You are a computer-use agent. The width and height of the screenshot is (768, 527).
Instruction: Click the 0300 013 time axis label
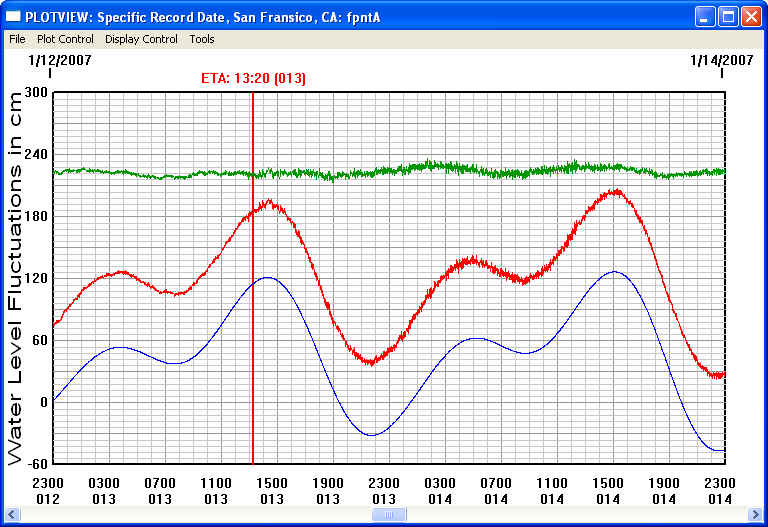click(x=104, y=491)
